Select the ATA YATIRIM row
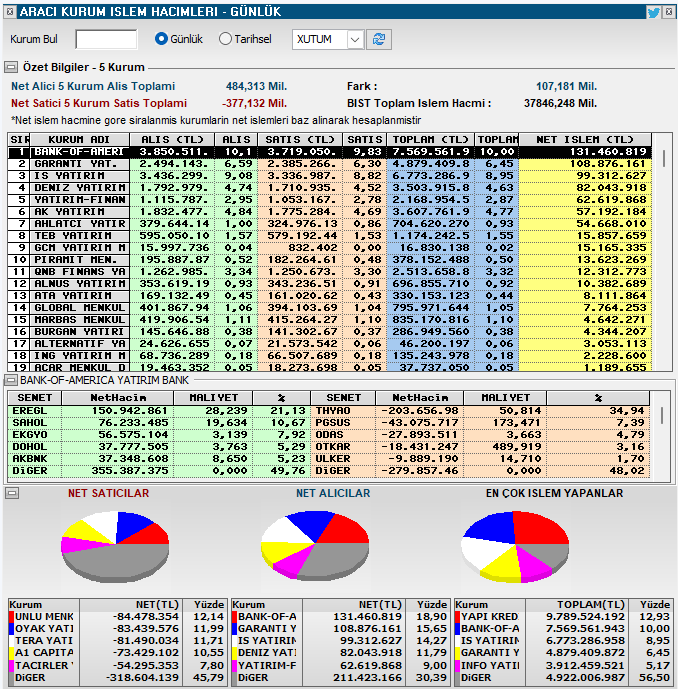The width and height of the screenshot is (678, 689). [x=330, y=296]
